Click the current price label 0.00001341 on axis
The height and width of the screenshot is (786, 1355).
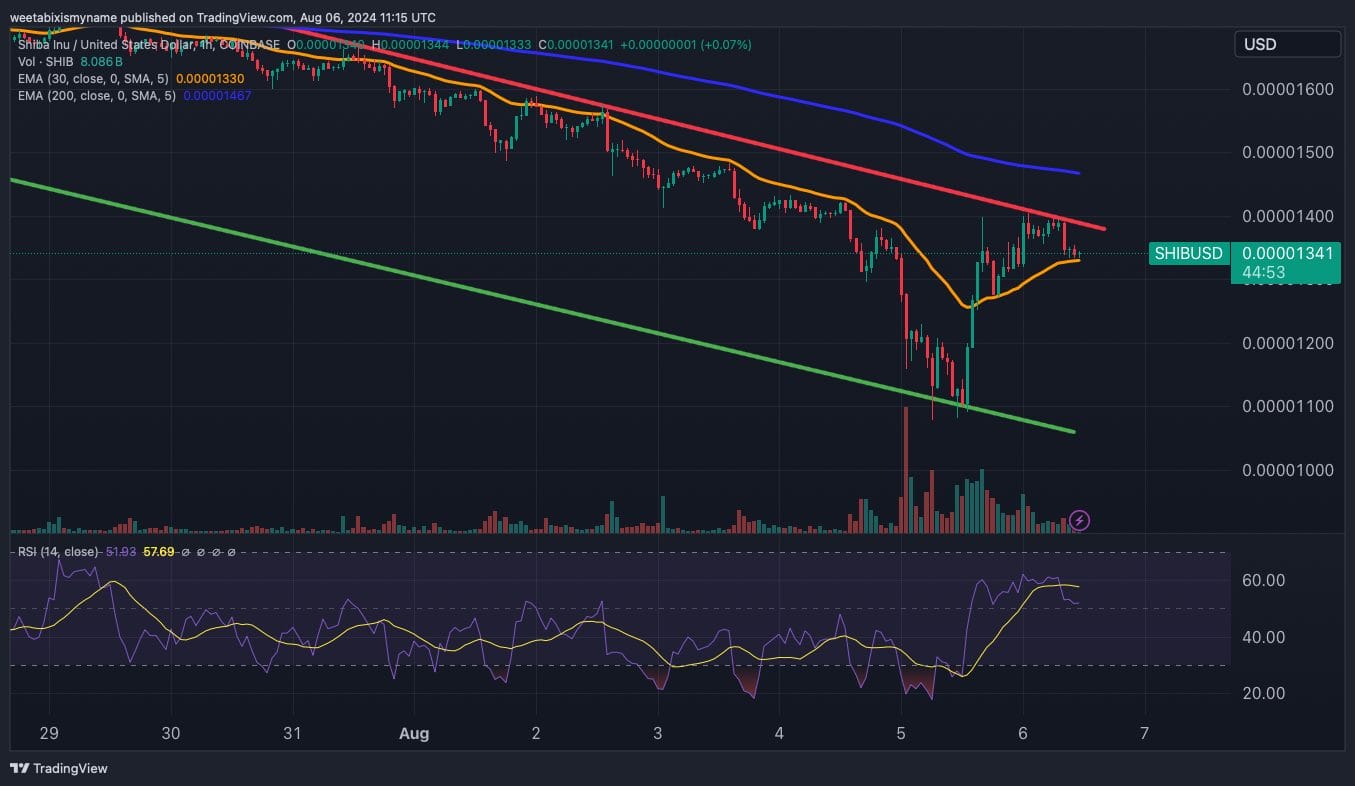(1288, 253)
